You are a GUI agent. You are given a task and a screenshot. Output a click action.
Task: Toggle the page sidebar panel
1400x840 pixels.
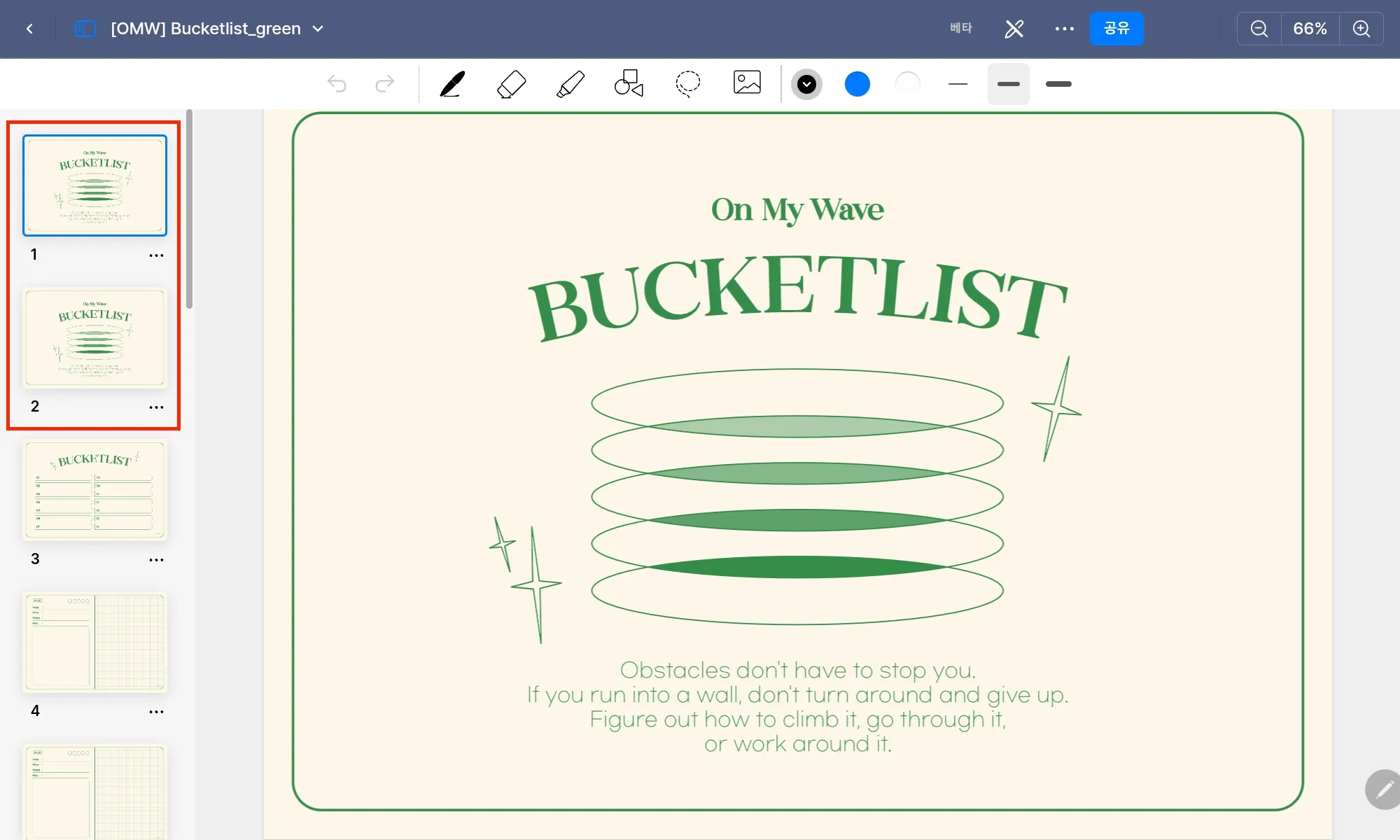85,29
